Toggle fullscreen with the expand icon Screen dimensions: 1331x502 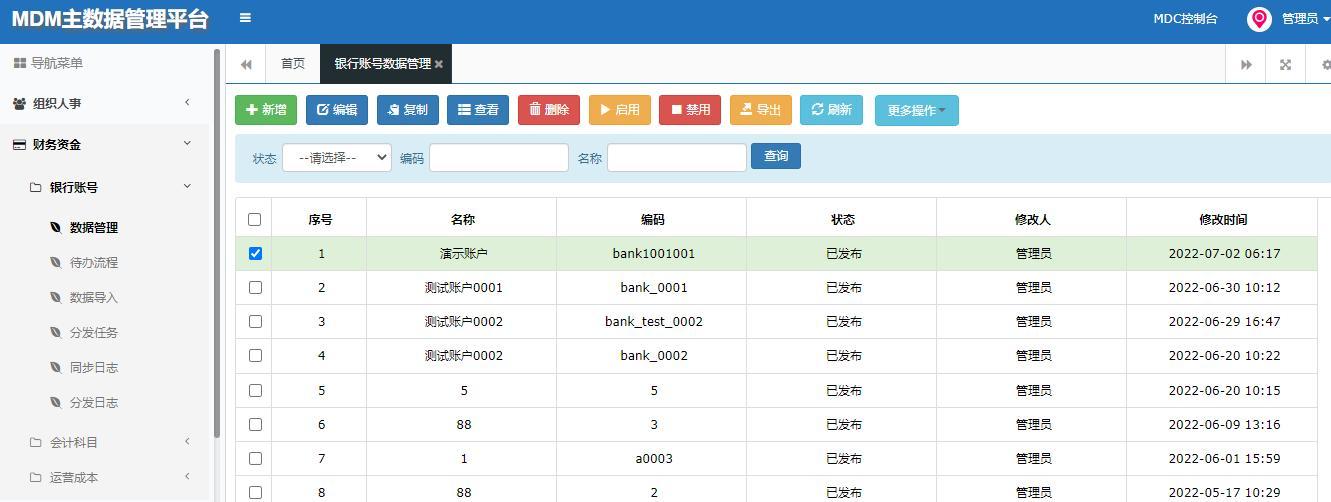[1285, 64]
